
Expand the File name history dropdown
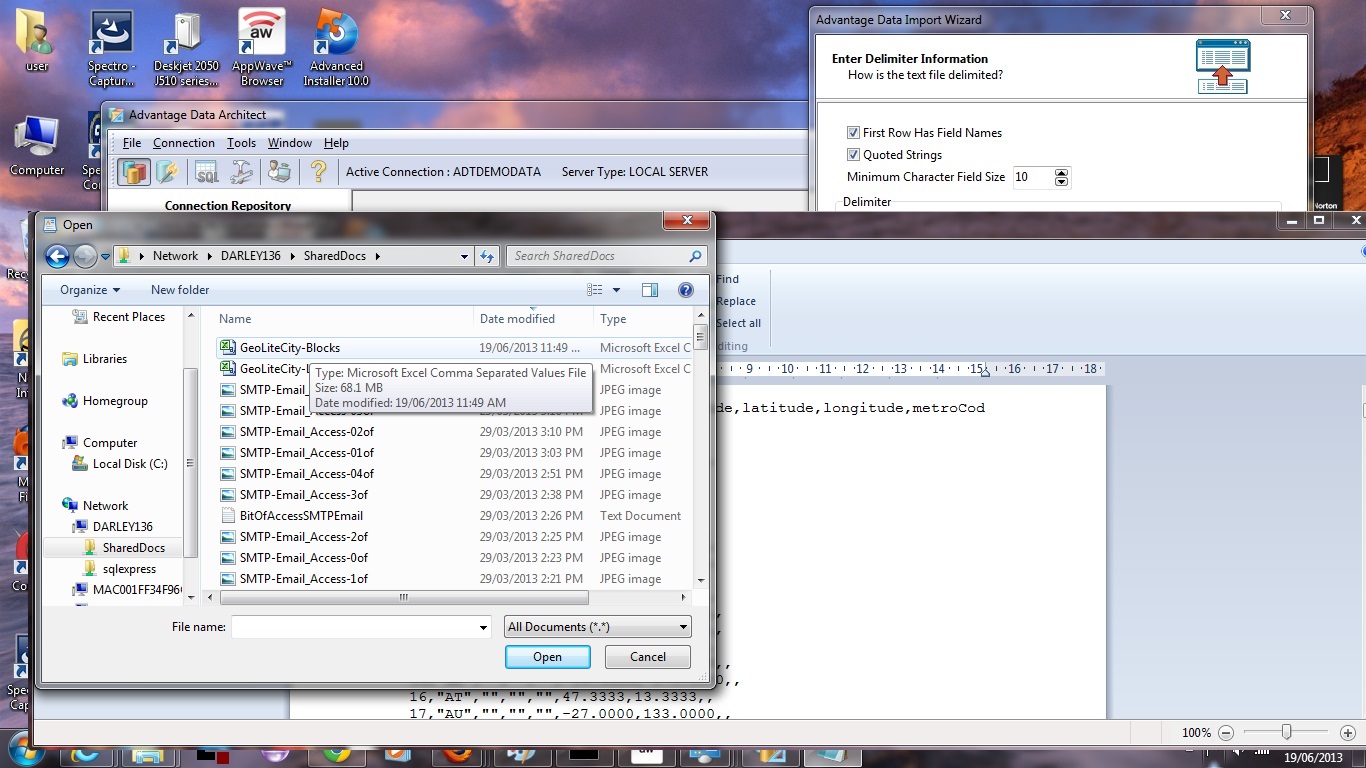coord(483,627)
